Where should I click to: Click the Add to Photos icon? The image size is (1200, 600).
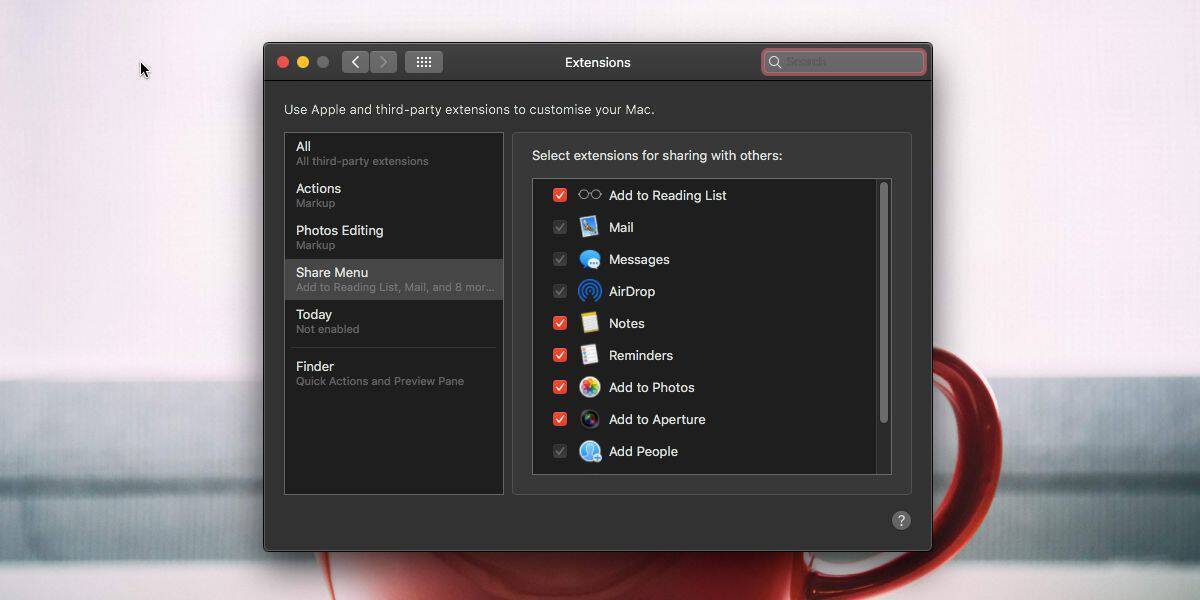click(590, 387)
